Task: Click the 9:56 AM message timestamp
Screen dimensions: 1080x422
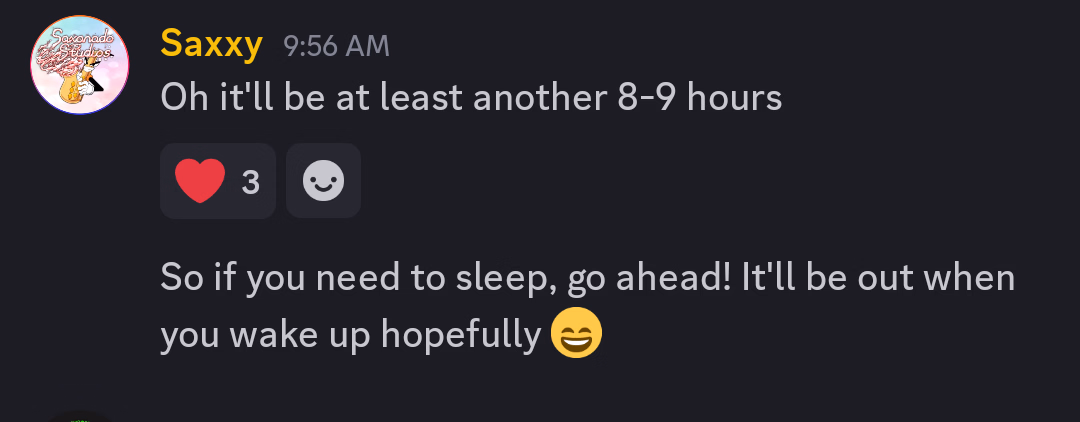Action: tap(336, 47)
